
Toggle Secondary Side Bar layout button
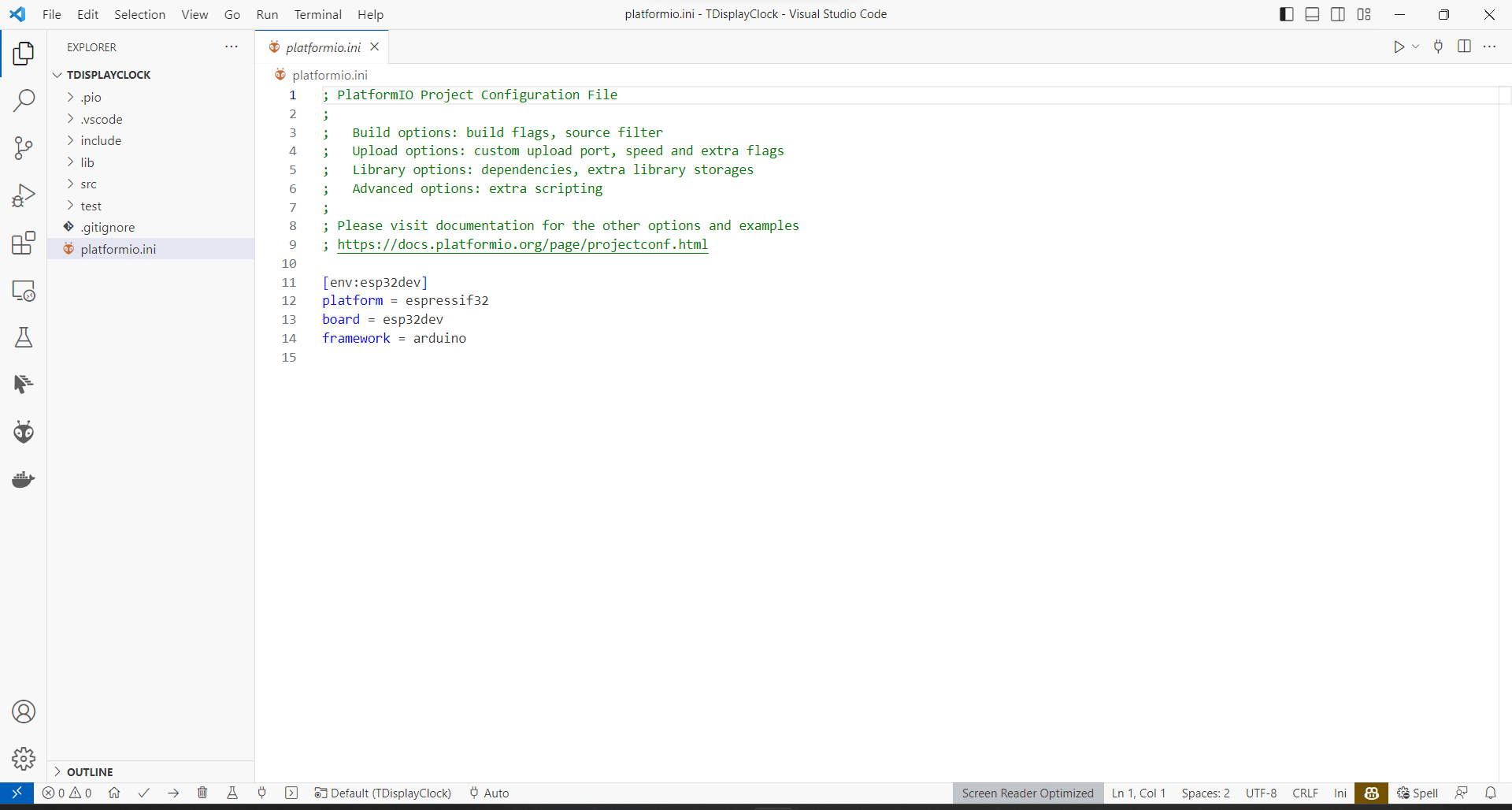pyautogui.click(x=1338, y=14)
